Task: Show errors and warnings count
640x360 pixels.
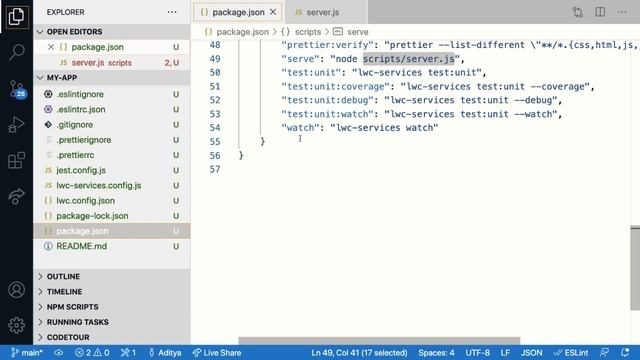Action: coord(92,353)
